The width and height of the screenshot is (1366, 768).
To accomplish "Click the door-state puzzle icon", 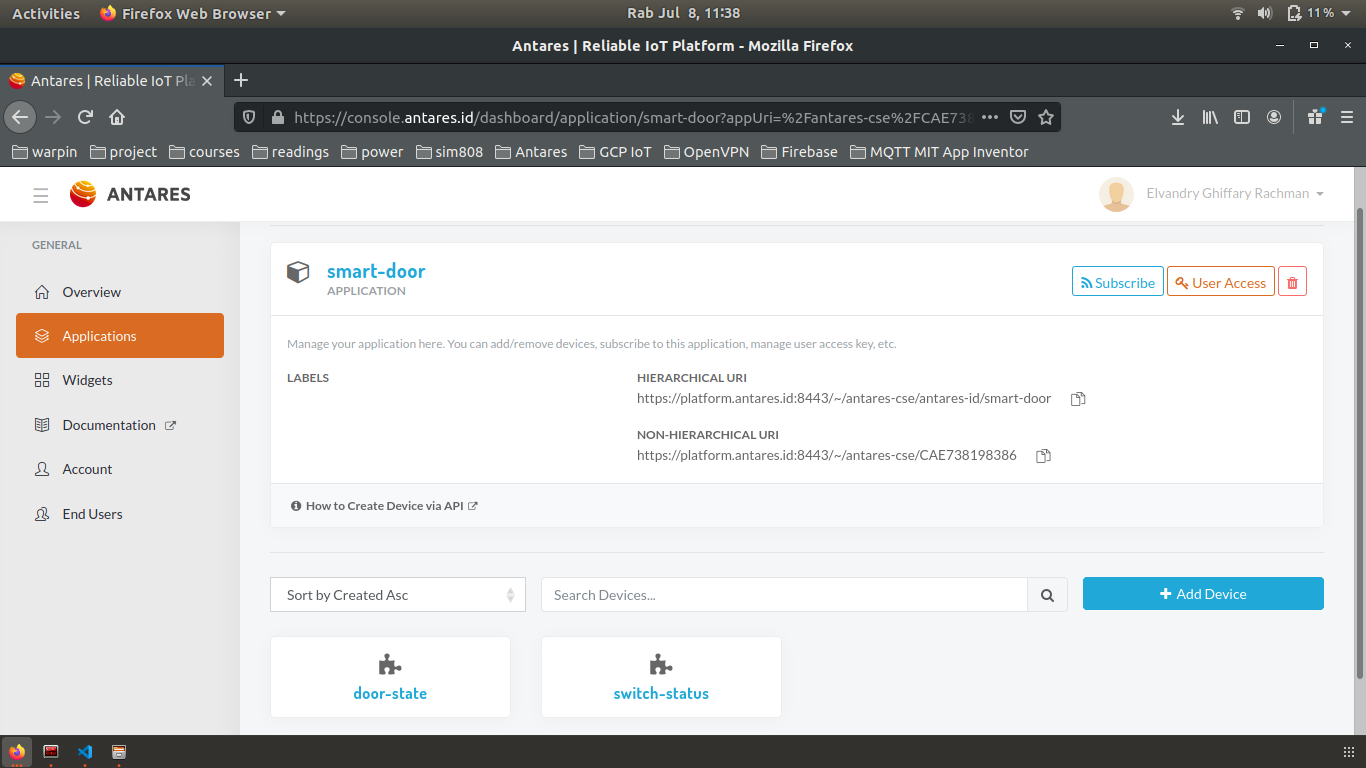I will click(390, 664).
